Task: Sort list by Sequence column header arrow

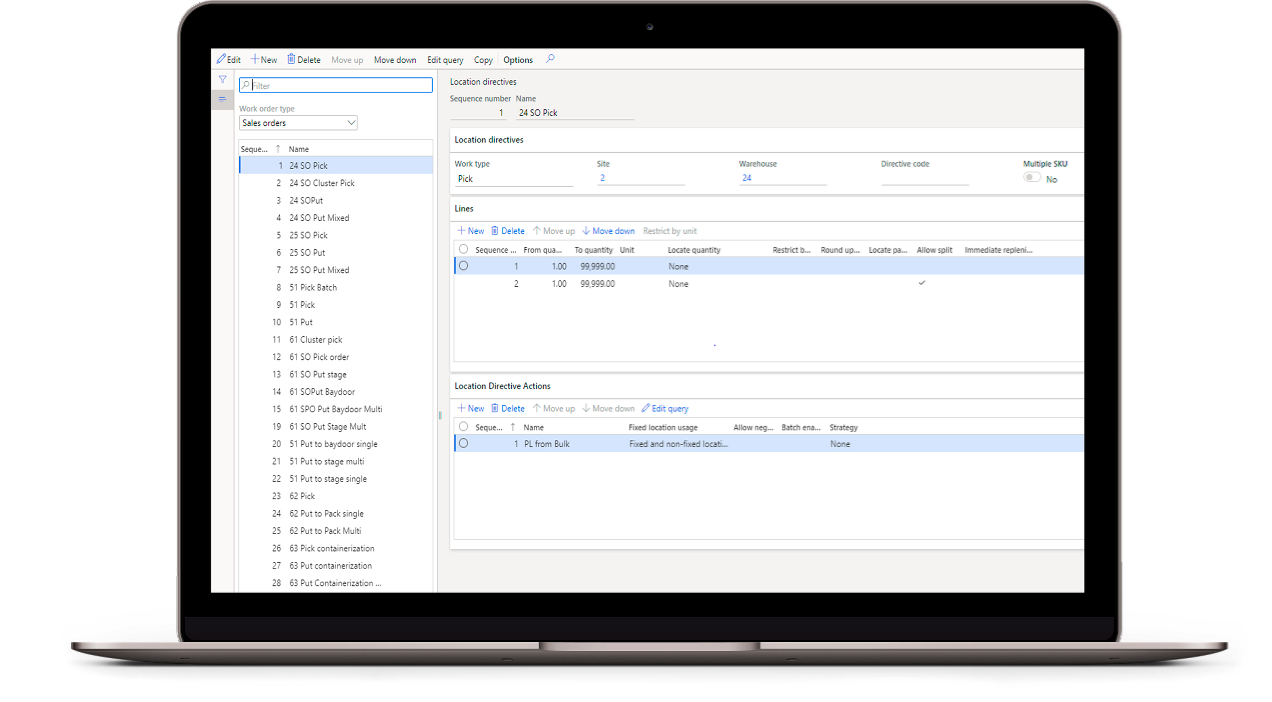Action: pos(278,149)
